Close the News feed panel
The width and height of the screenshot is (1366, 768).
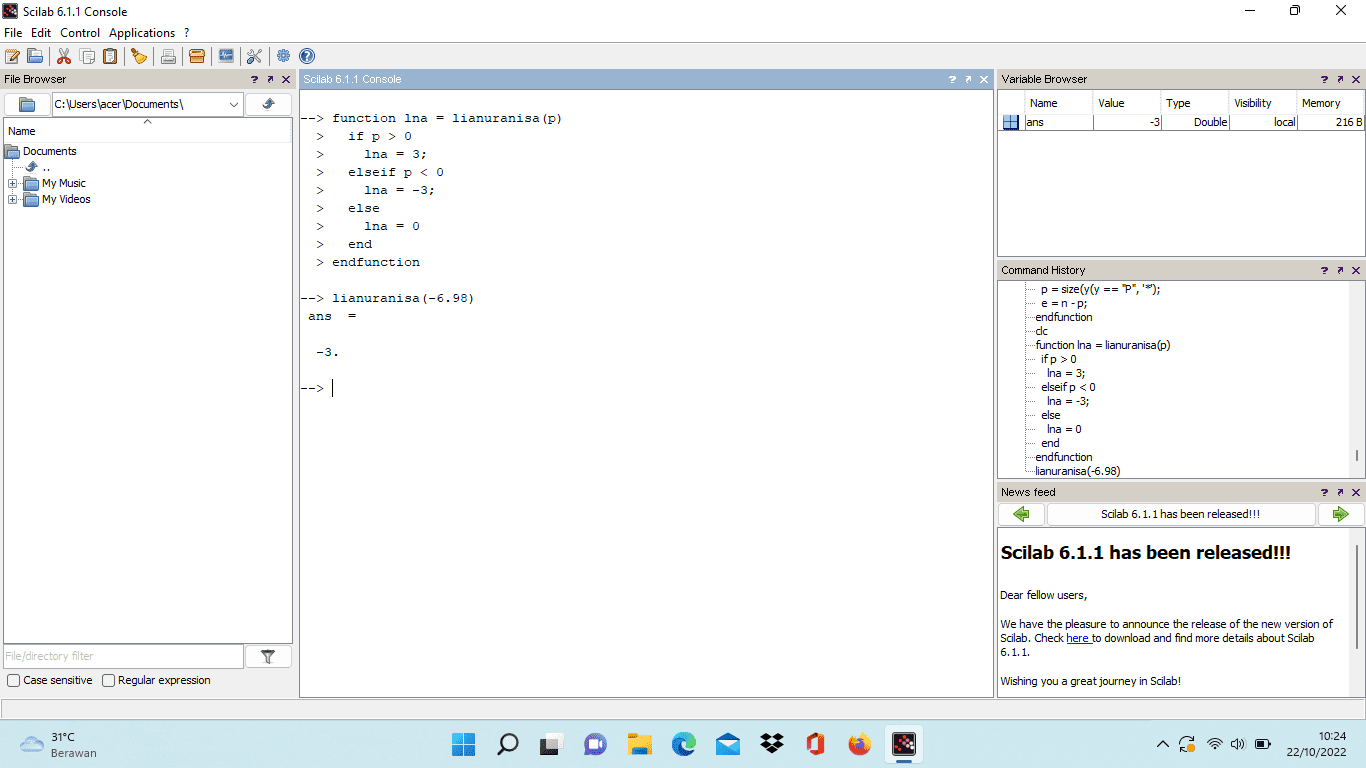point(1356,492)
